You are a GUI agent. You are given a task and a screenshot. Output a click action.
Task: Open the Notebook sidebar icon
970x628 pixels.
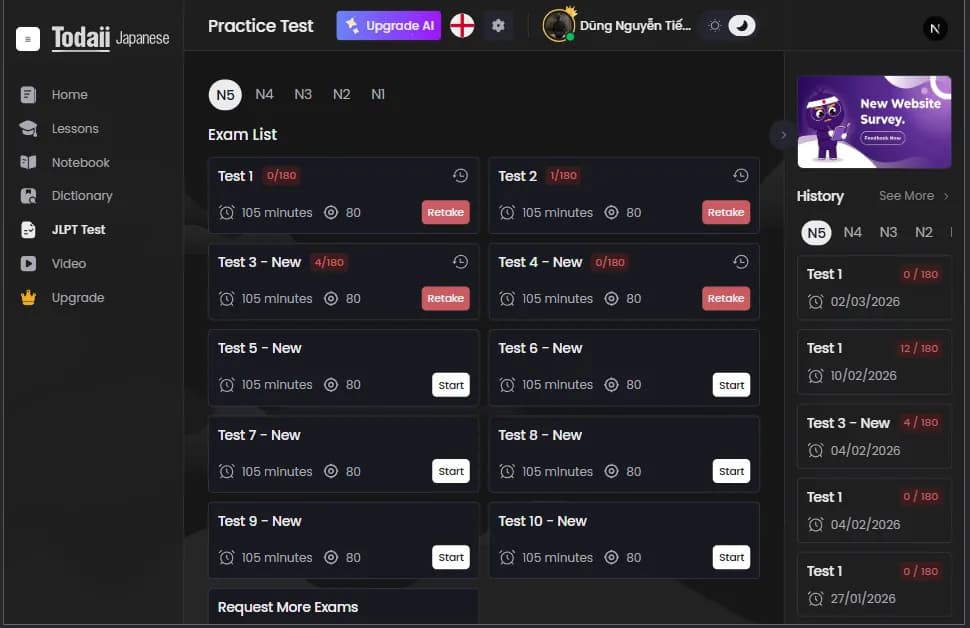29,162
